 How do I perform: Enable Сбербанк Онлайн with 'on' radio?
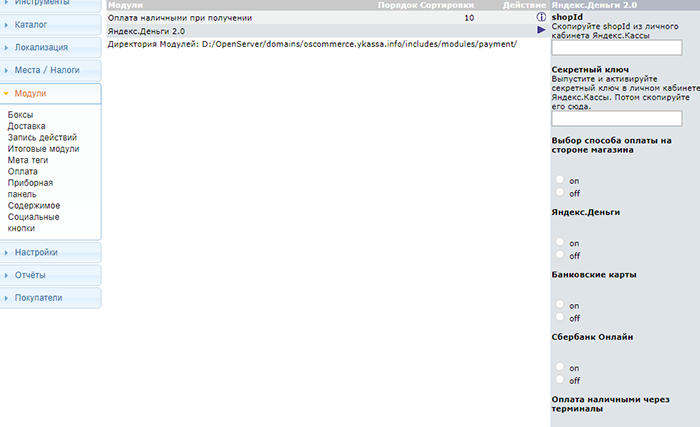pos(560,367)
